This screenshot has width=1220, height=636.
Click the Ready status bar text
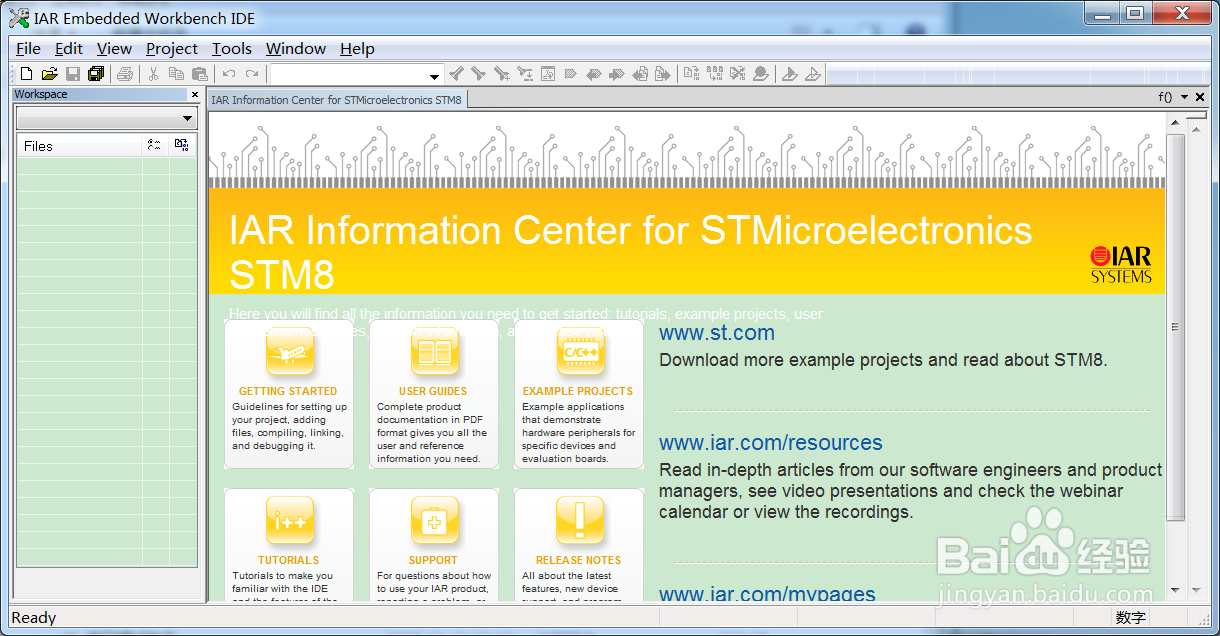tap(34, 618)
